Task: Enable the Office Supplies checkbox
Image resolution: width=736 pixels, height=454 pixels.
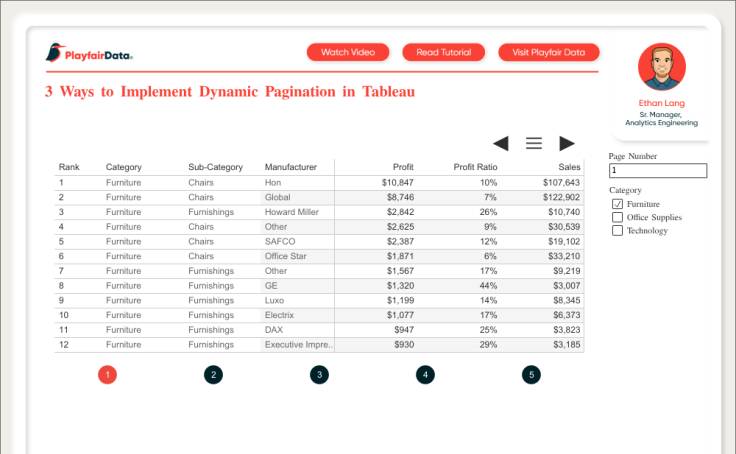Action: [x=617, y=217]
